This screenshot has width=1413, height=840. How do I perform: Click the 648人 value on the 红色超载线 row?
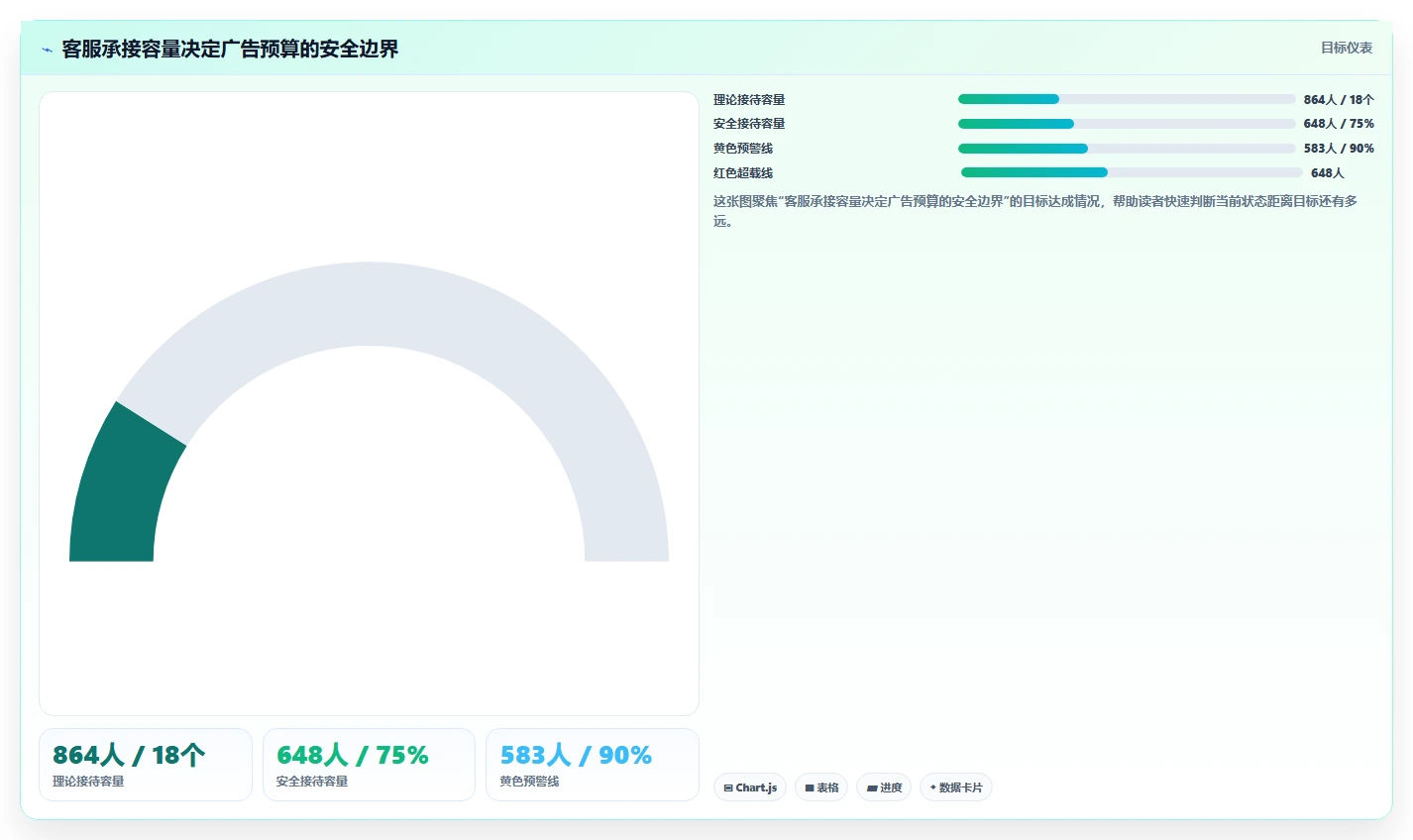coord(1328,172)
